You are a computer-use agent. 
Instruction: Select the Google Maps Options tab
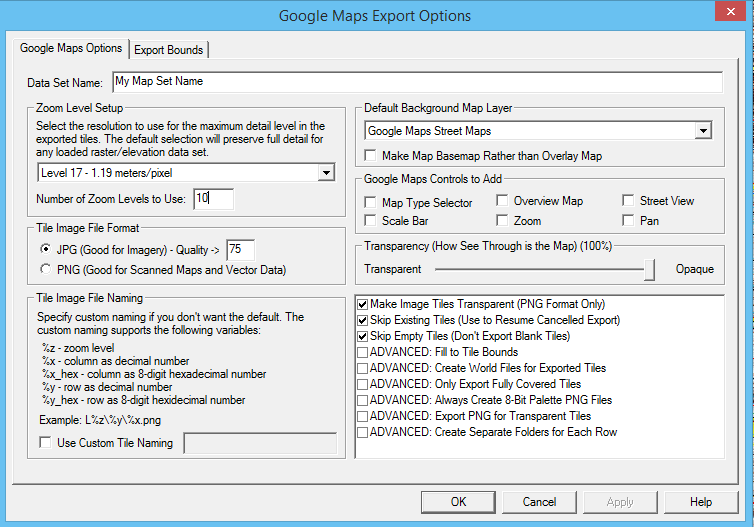coord(71,48)
